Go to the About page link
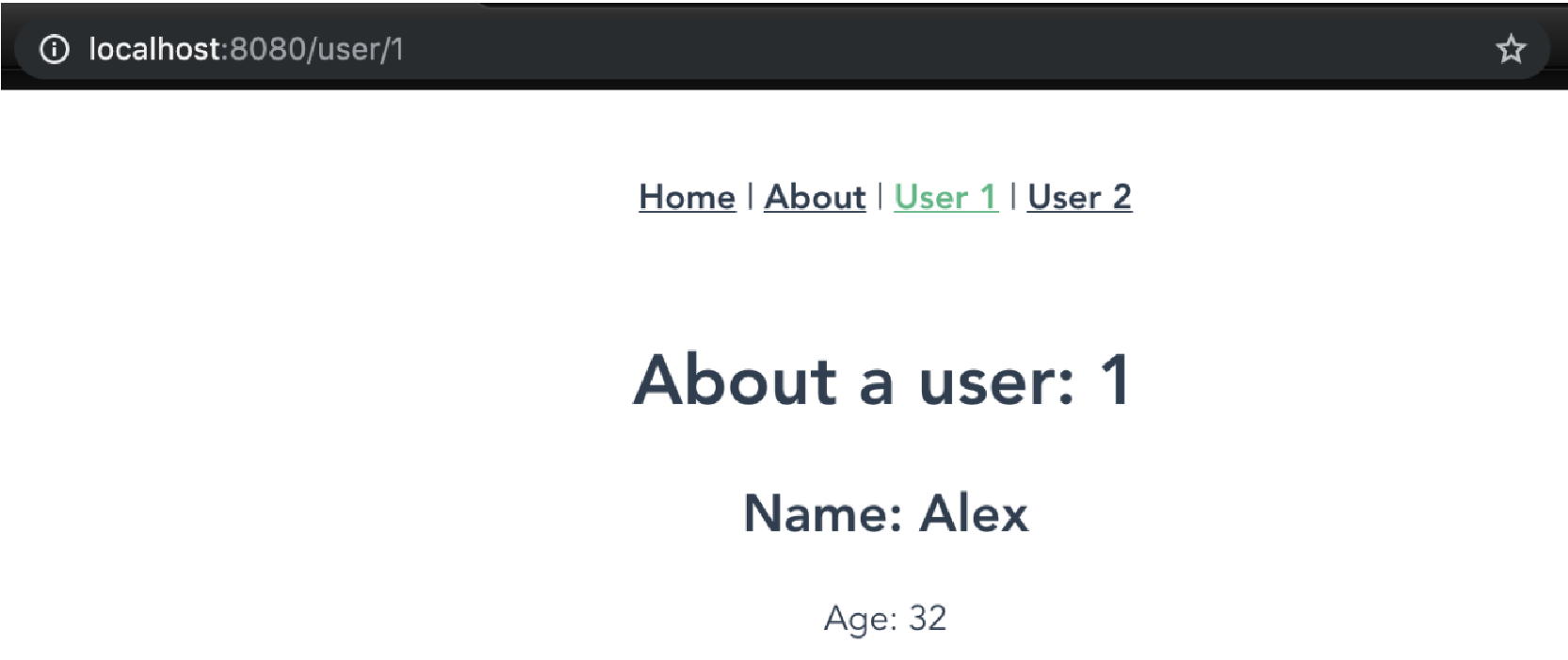The height and width of the screenshot is (660, 1568). click(x=815, y=197)
